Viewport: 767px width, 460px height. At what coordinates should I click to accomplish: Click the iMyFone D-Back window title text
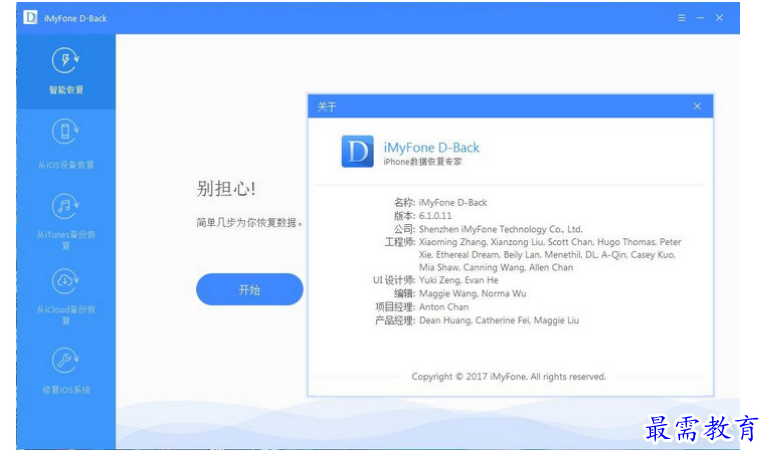[x=75, y=18]
